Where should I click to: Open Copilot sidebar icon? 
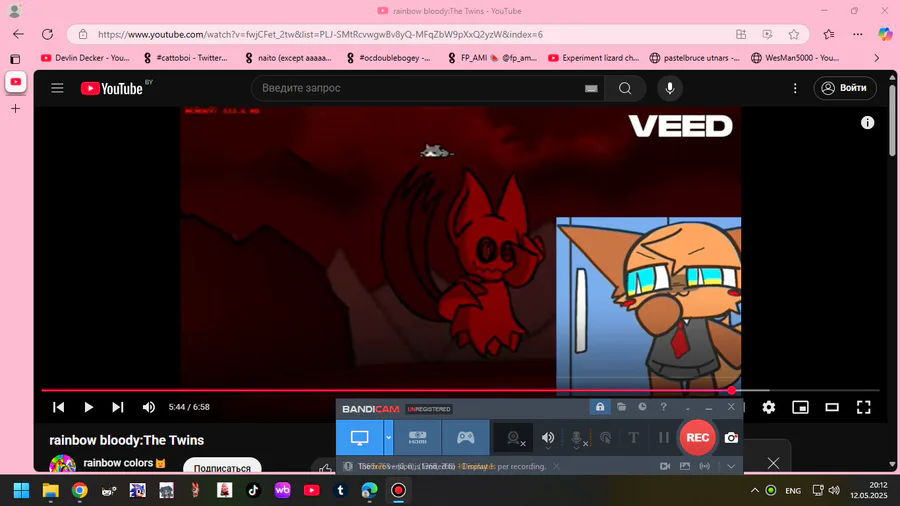point(885,34)
